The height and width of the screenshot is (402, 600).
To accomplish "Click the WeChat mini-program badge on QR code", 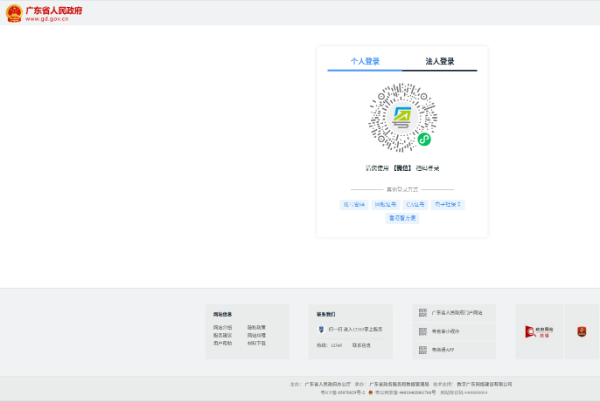I will tap(425, 140).
